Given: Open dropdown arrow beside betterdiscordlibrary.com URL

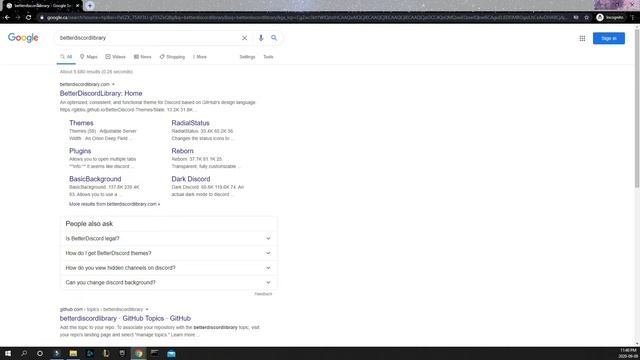Looking at the screenshot, I should coord(113,84).
